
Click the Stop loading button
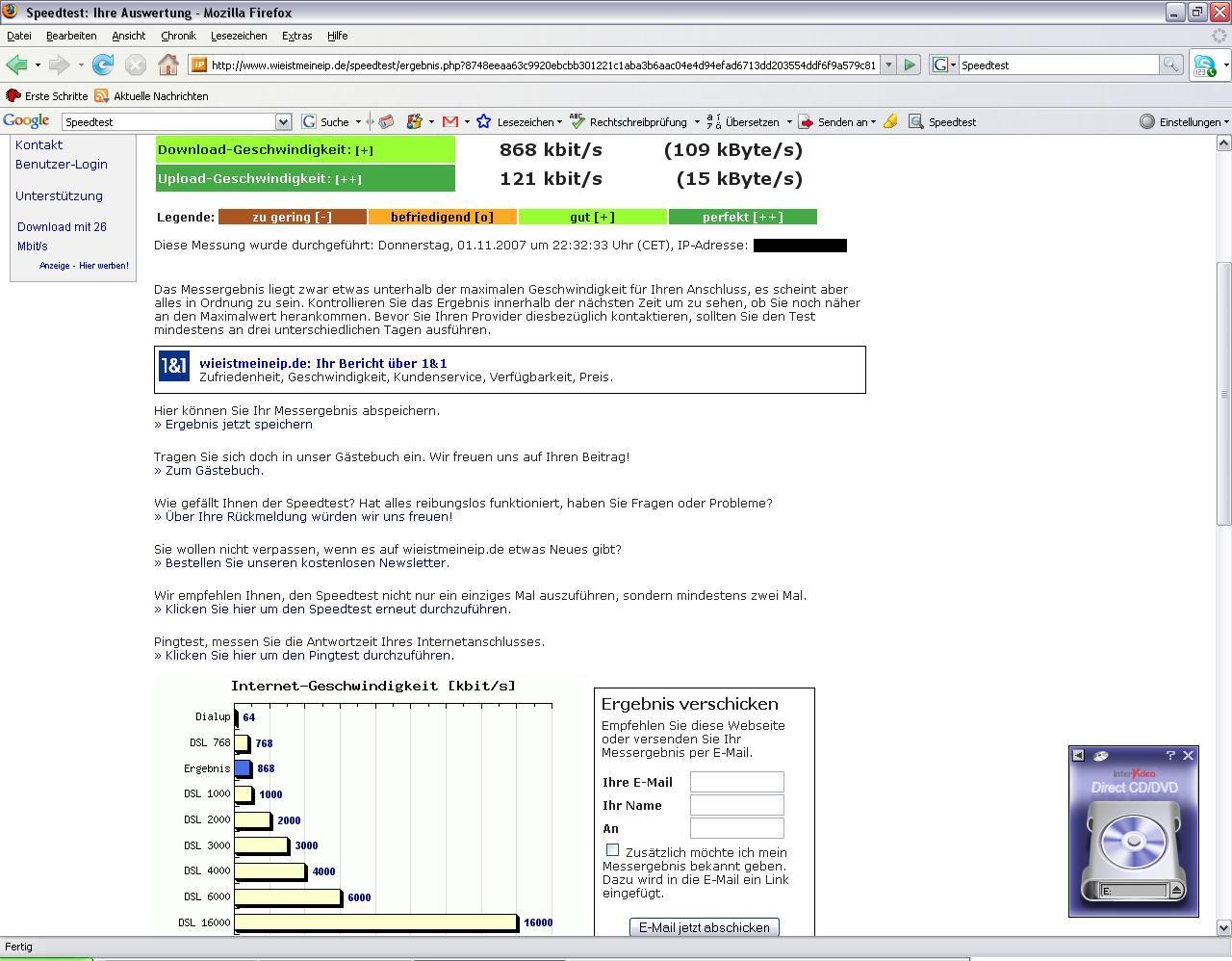[136, 65]
